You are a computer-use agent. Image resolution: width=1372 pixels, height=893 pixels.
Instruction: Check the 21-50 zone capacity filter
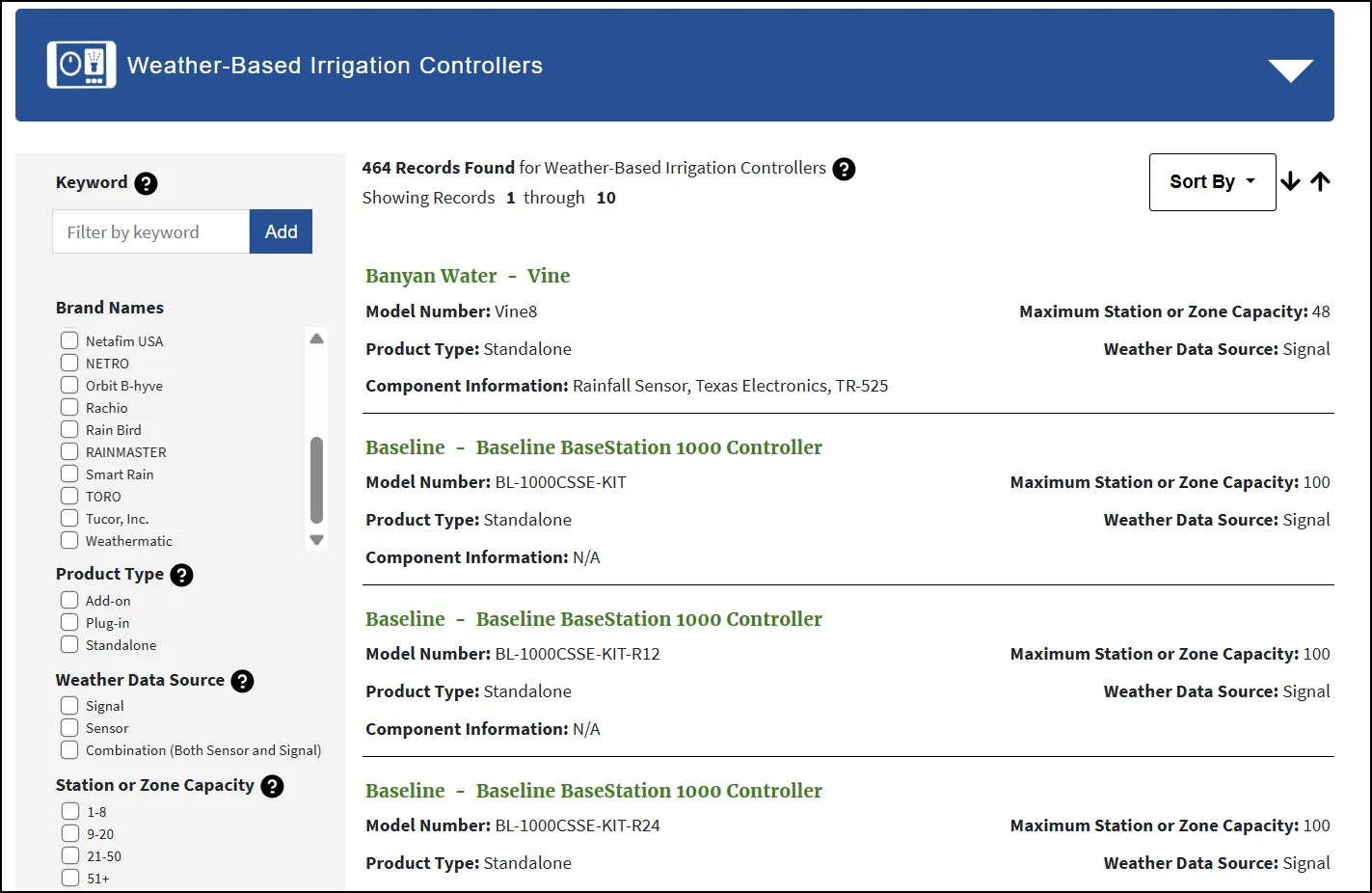pos(69,855)
